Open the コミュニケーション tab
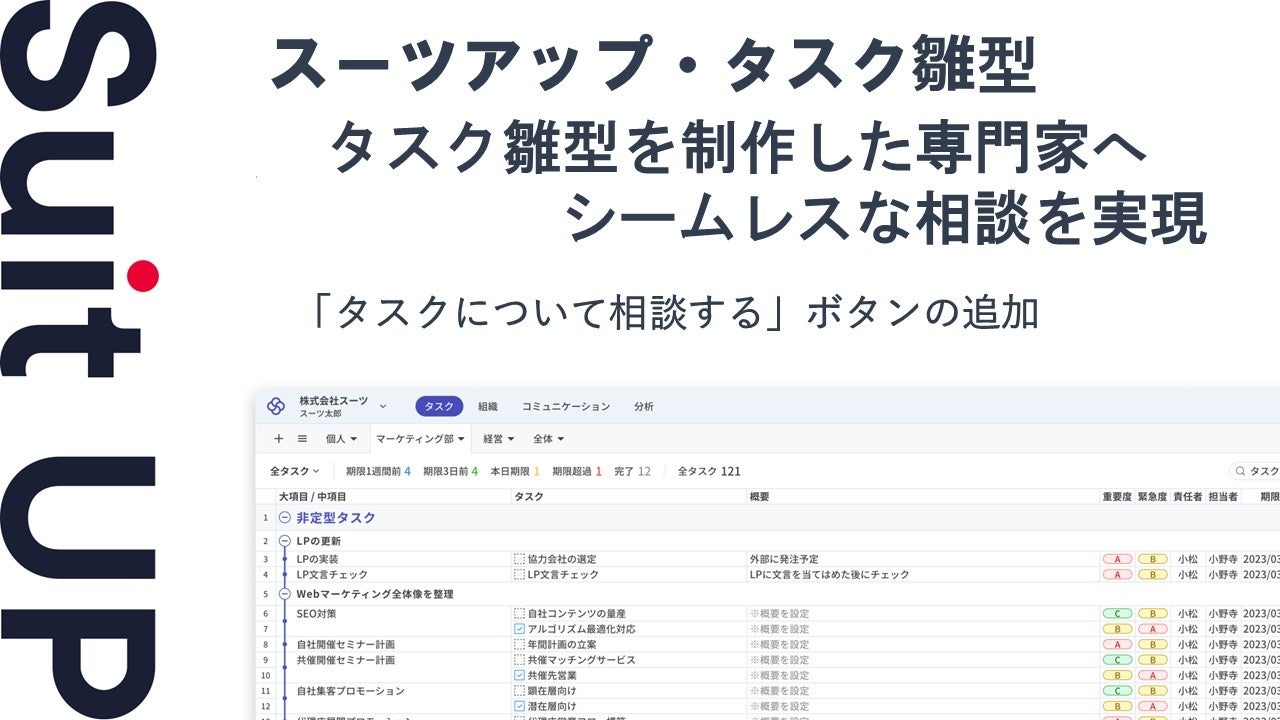Screen dimensions: 1280x720 coord(566,406)
